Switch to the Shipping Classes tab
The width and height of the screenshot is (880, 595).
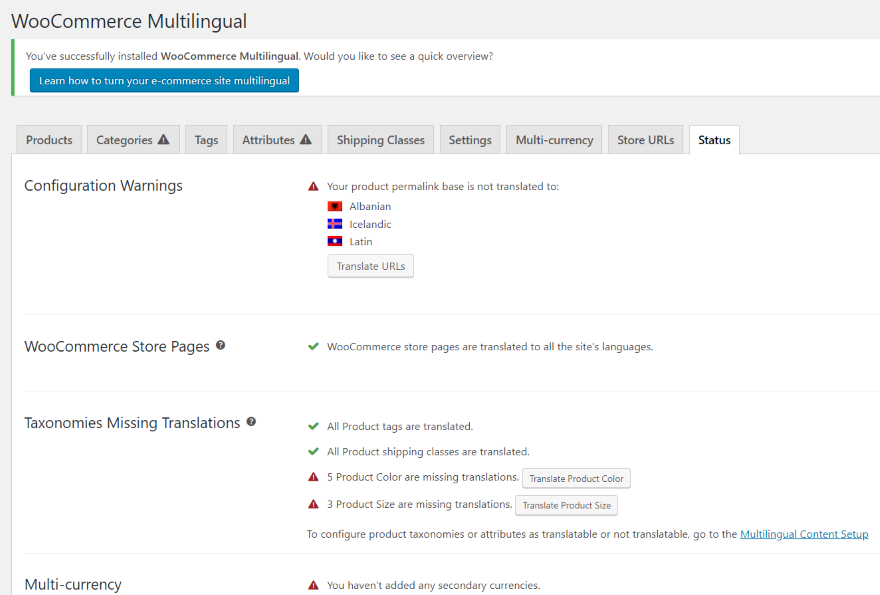click(380, 140)
